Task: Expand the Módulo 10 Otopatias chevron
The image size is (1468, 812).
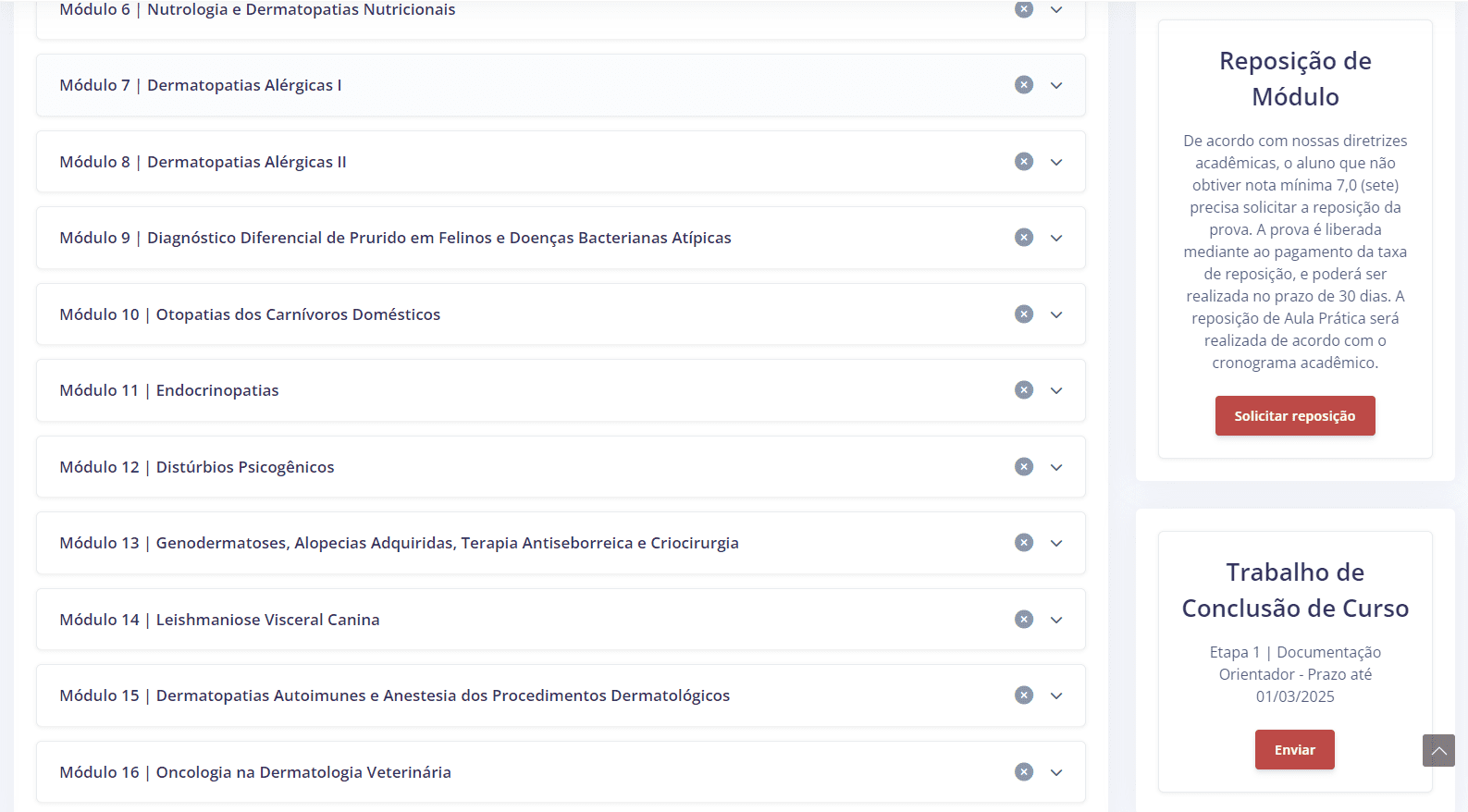Action: [x=1056, y=314]
